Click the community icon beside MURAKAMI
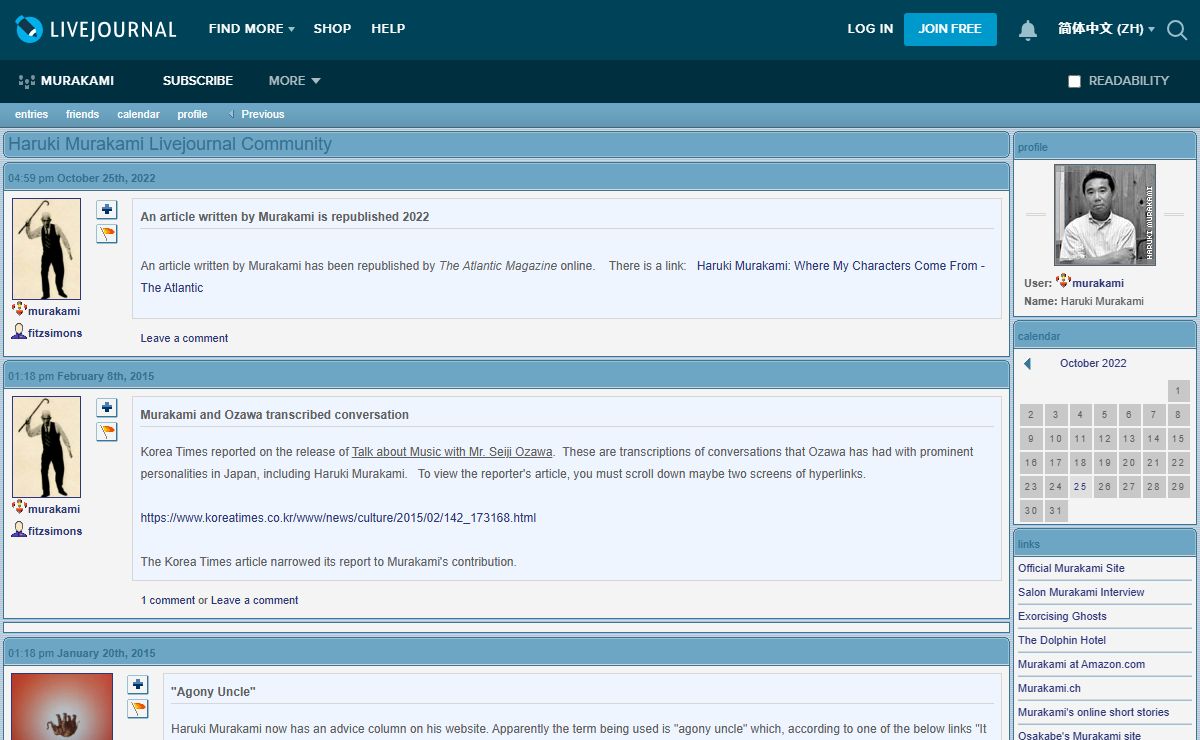The height and width of the screenshot is (740, 1200). click(26, 81)
